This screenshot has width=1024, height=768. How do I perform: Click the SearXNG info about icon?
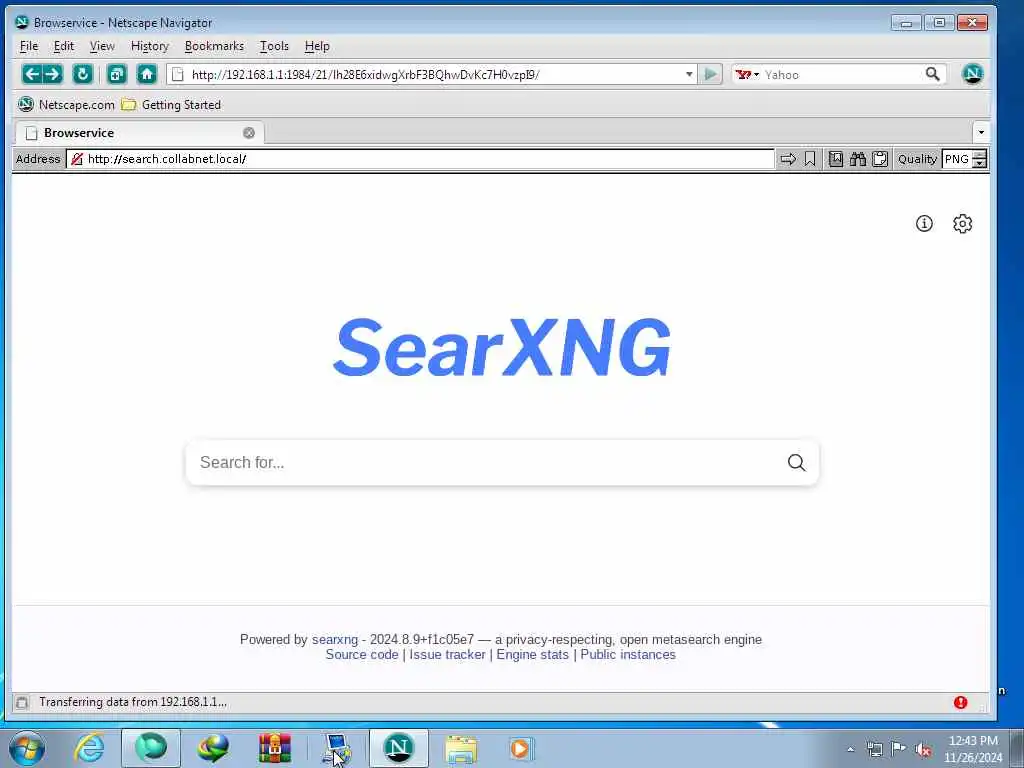(x=923, y=223)
